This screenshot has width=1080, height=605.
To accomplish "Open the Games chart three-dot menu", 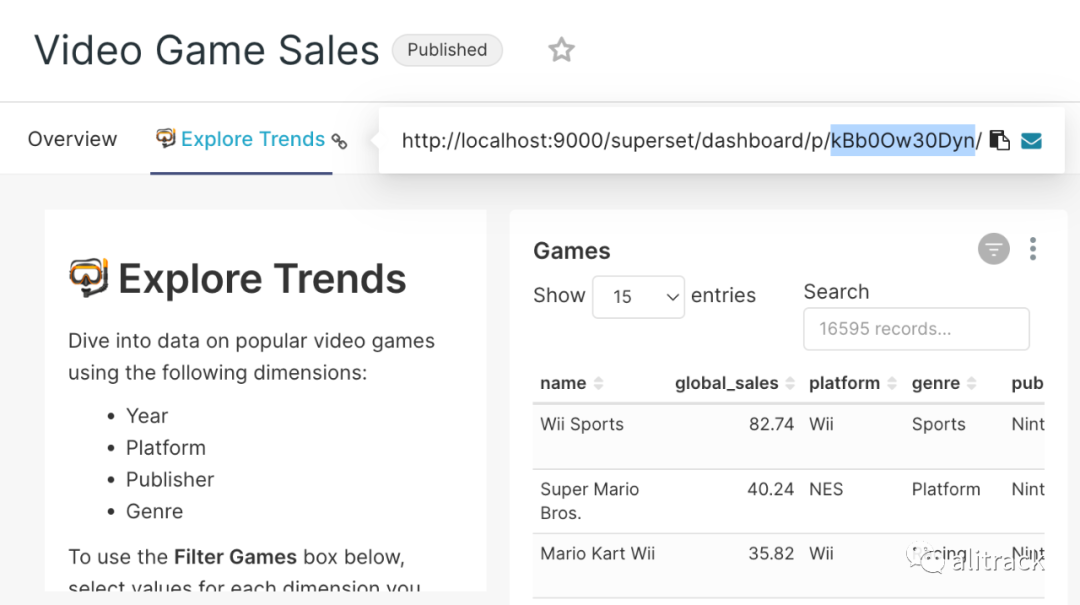I will [1033, 249].
